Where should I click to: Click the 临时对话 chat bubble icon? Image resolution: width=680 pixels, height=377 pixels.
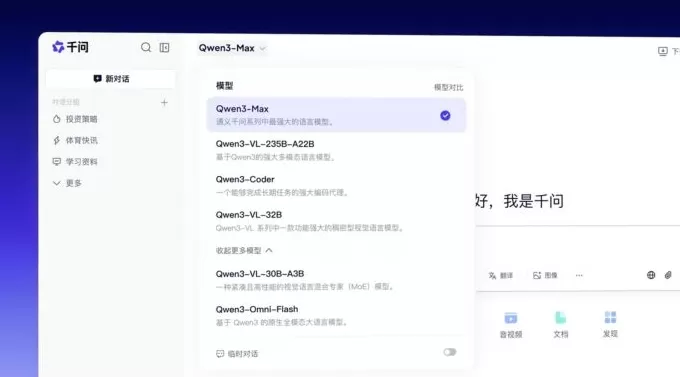[220, 354]
